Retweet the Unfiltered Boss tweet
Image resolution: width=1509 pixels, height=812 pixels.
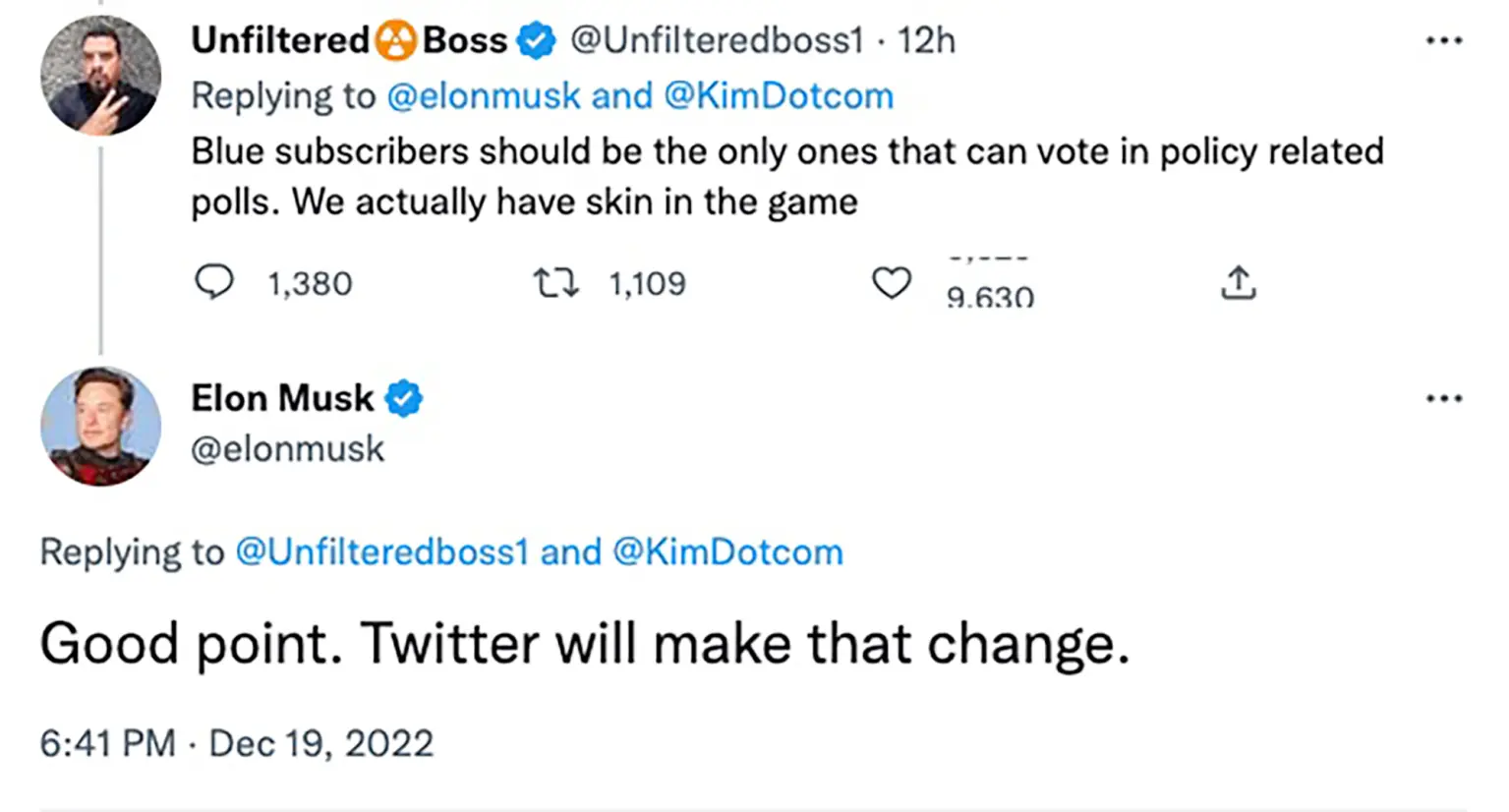tap(555, 283)
